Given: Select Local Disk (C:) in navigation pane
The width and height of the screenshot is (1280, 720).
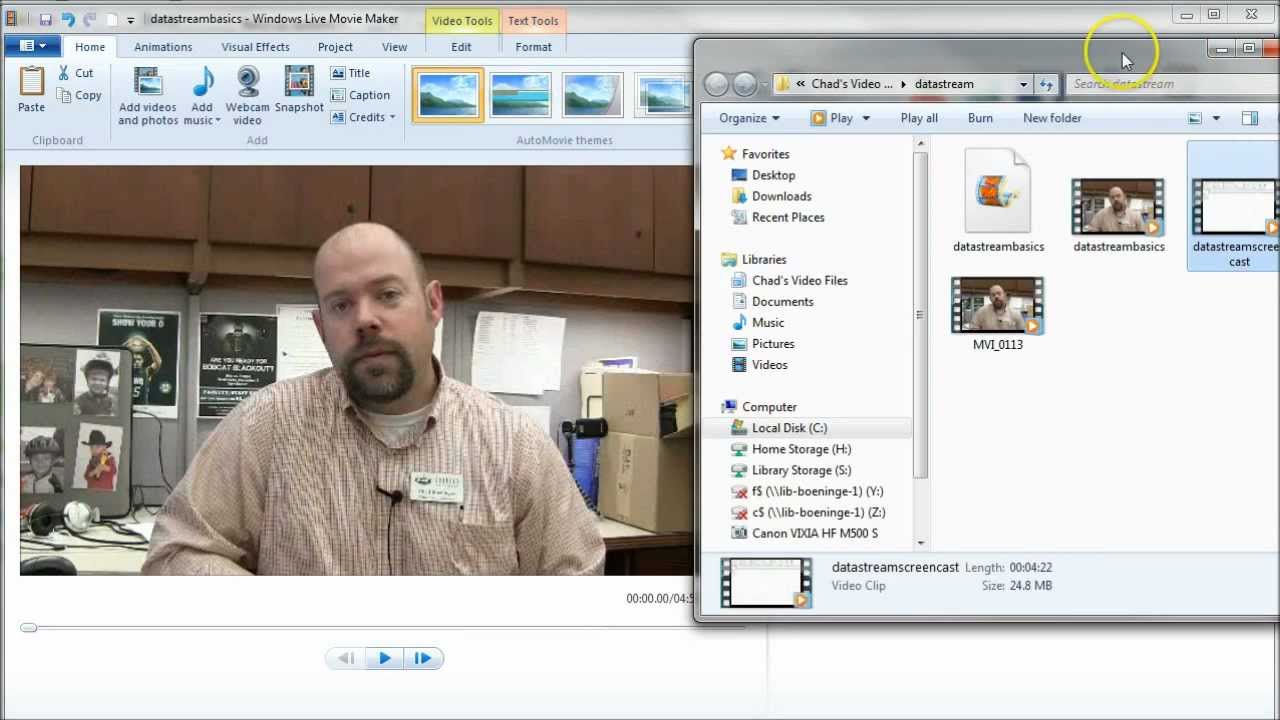Looking at the screenshot, I should (789, 428).
